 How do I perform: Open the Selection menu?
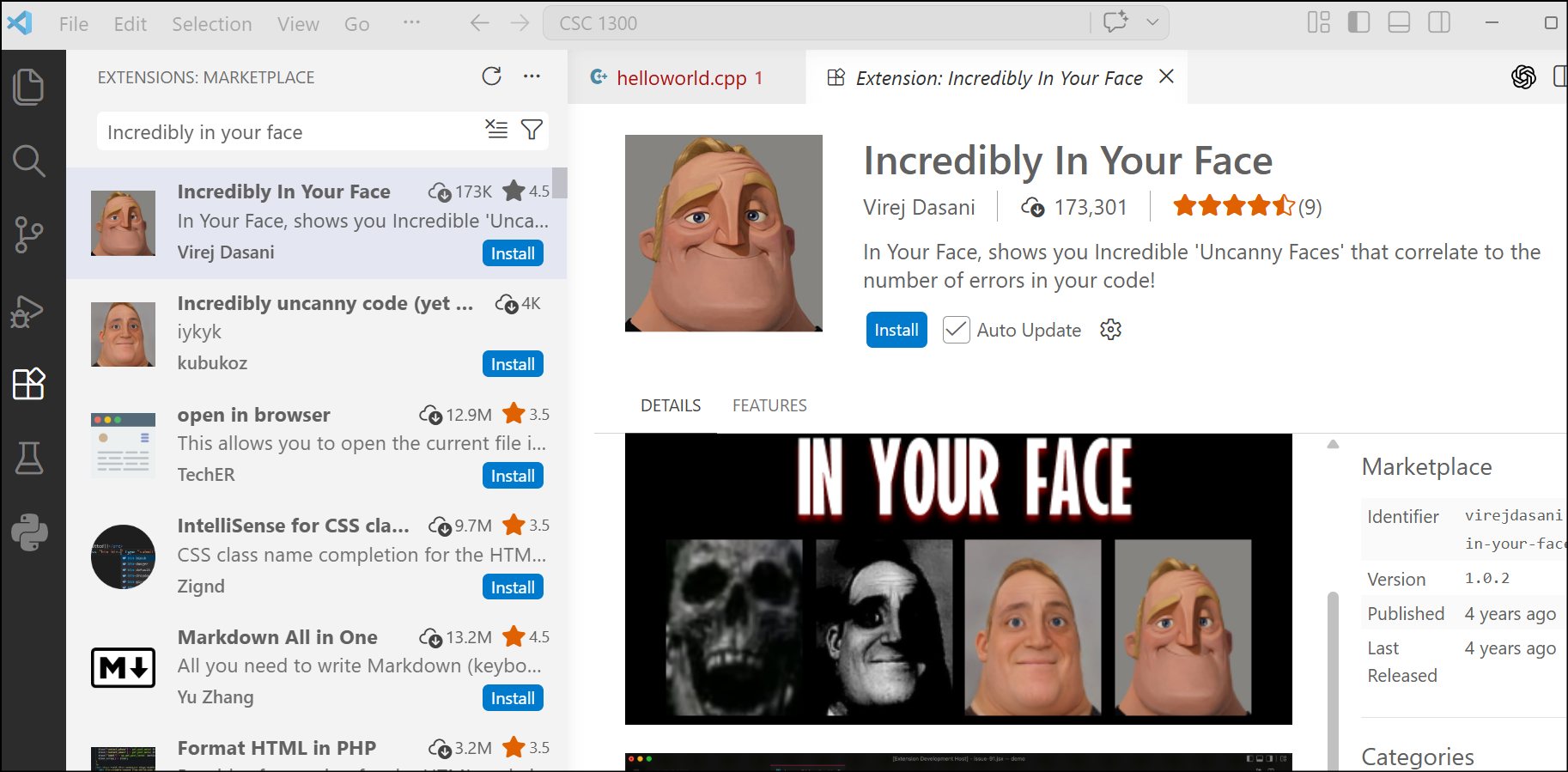[212, 24]
